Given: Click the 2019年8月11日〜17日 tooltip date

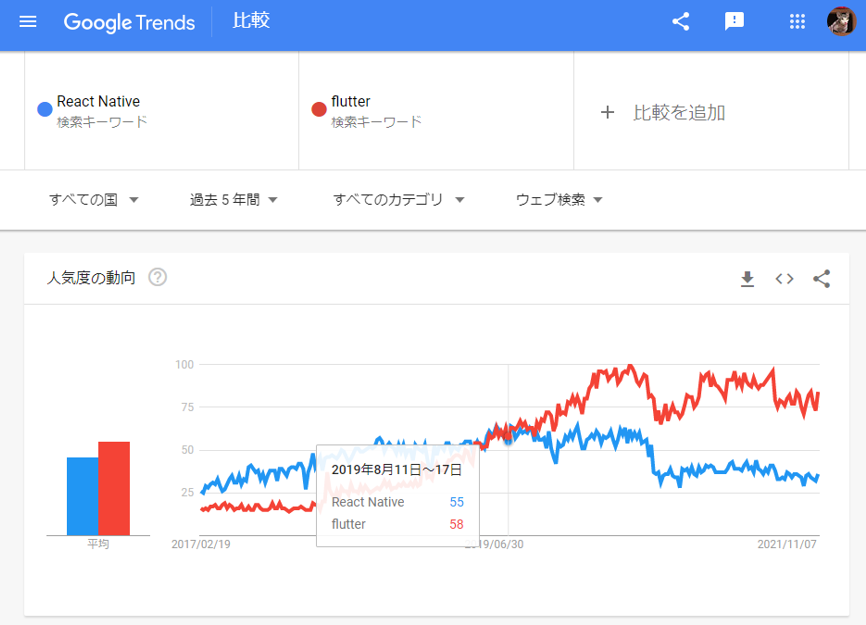Looking at the screenshot, I should click(x=396, y=469).
